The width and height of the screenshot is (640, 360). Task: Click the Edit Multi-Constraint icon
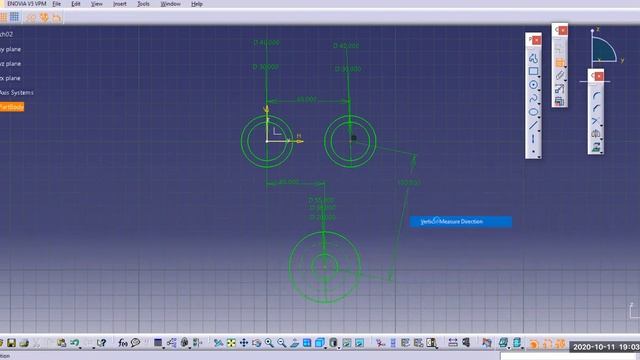pyautogui.click(x=560, y=101)
